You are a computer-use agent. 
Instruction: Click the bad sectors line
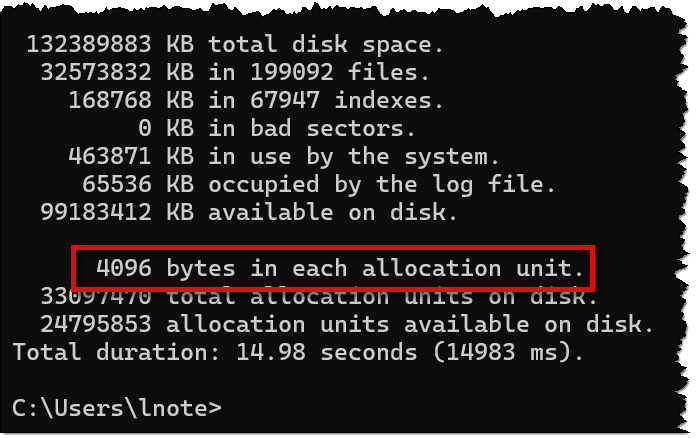[x=277, y=128]
